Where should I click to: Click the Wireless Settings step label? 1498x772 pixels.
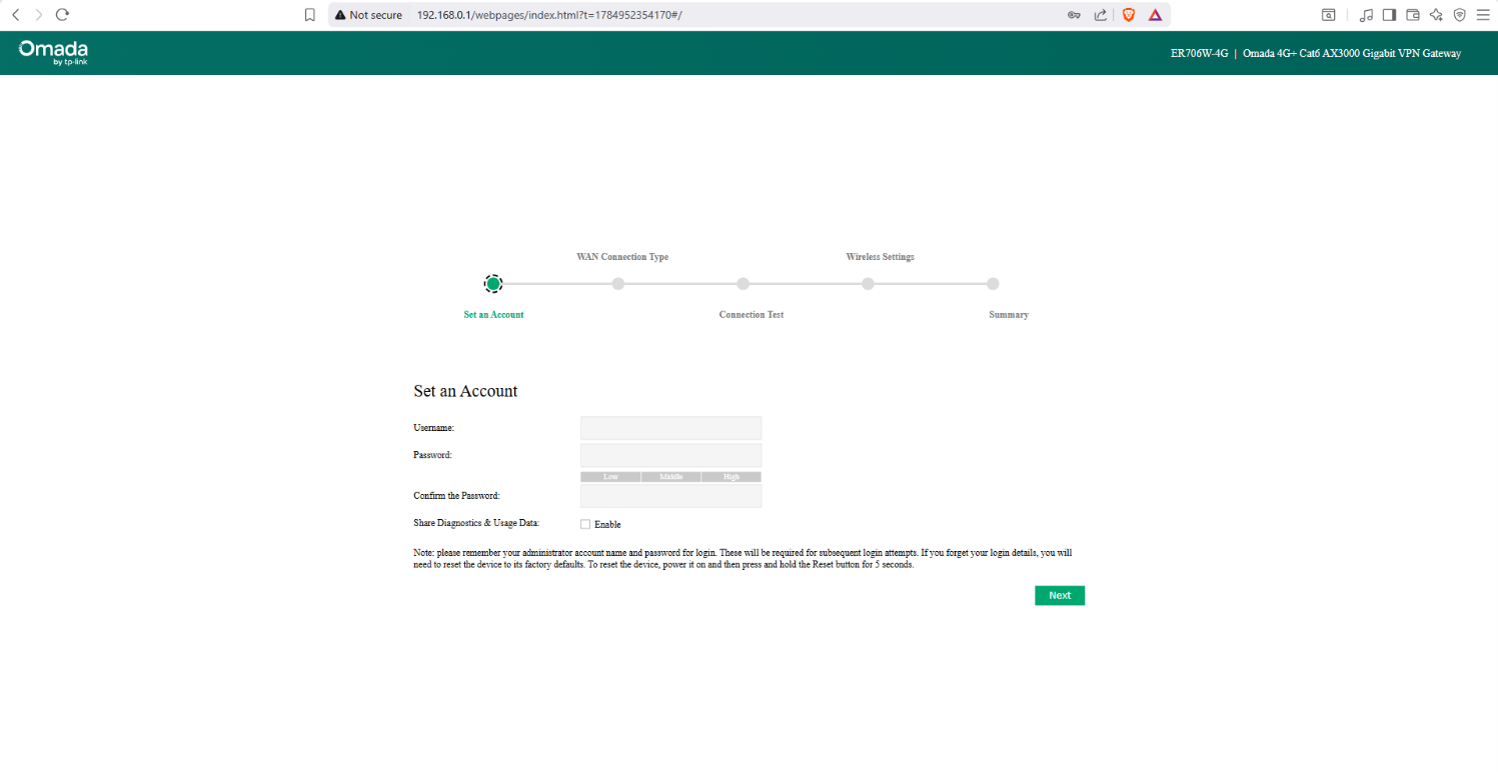click(880, 257)
